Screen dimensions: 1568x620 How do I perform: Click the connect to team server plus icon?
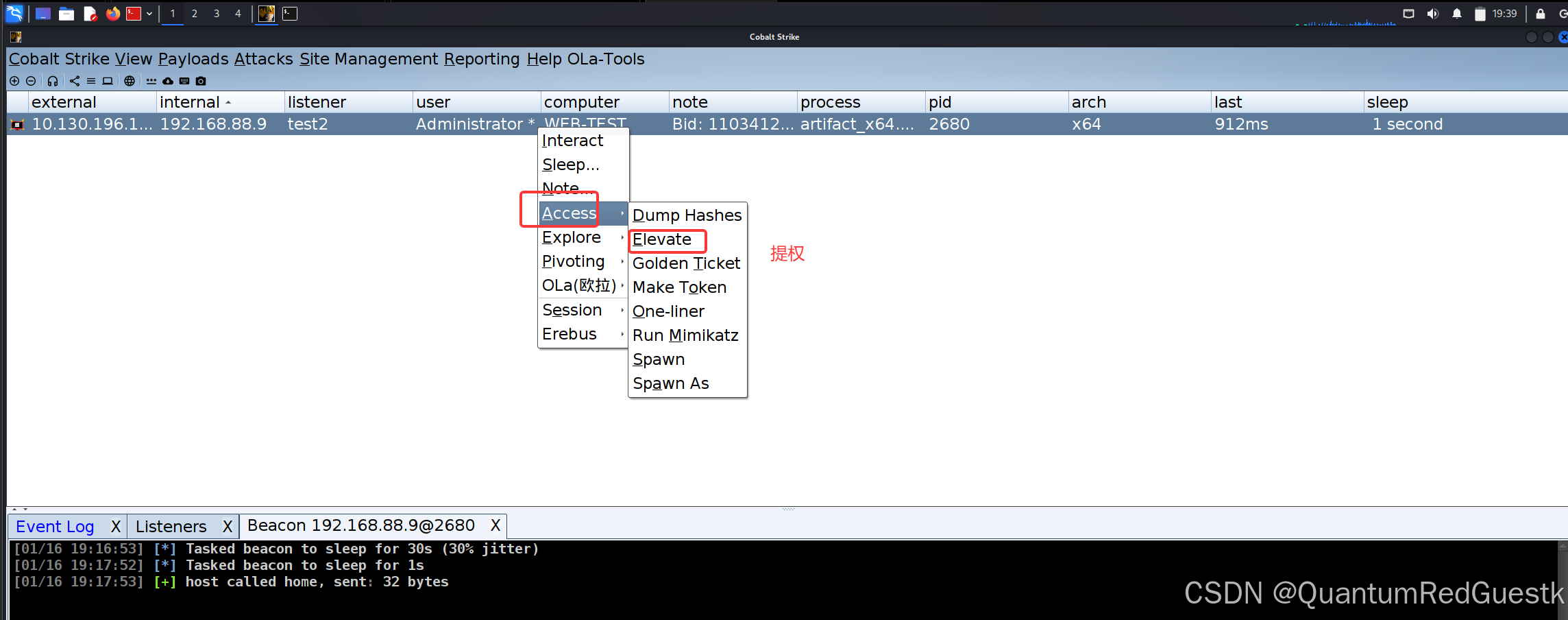tap(14, 81)
